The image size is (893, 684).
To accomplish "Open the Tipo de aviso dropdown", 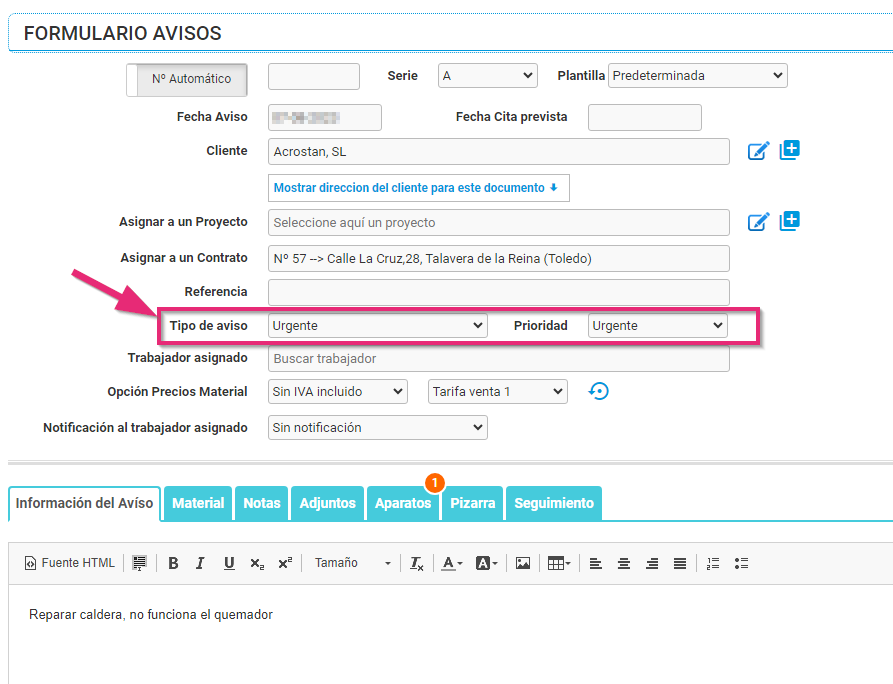I will click(378, 326).
